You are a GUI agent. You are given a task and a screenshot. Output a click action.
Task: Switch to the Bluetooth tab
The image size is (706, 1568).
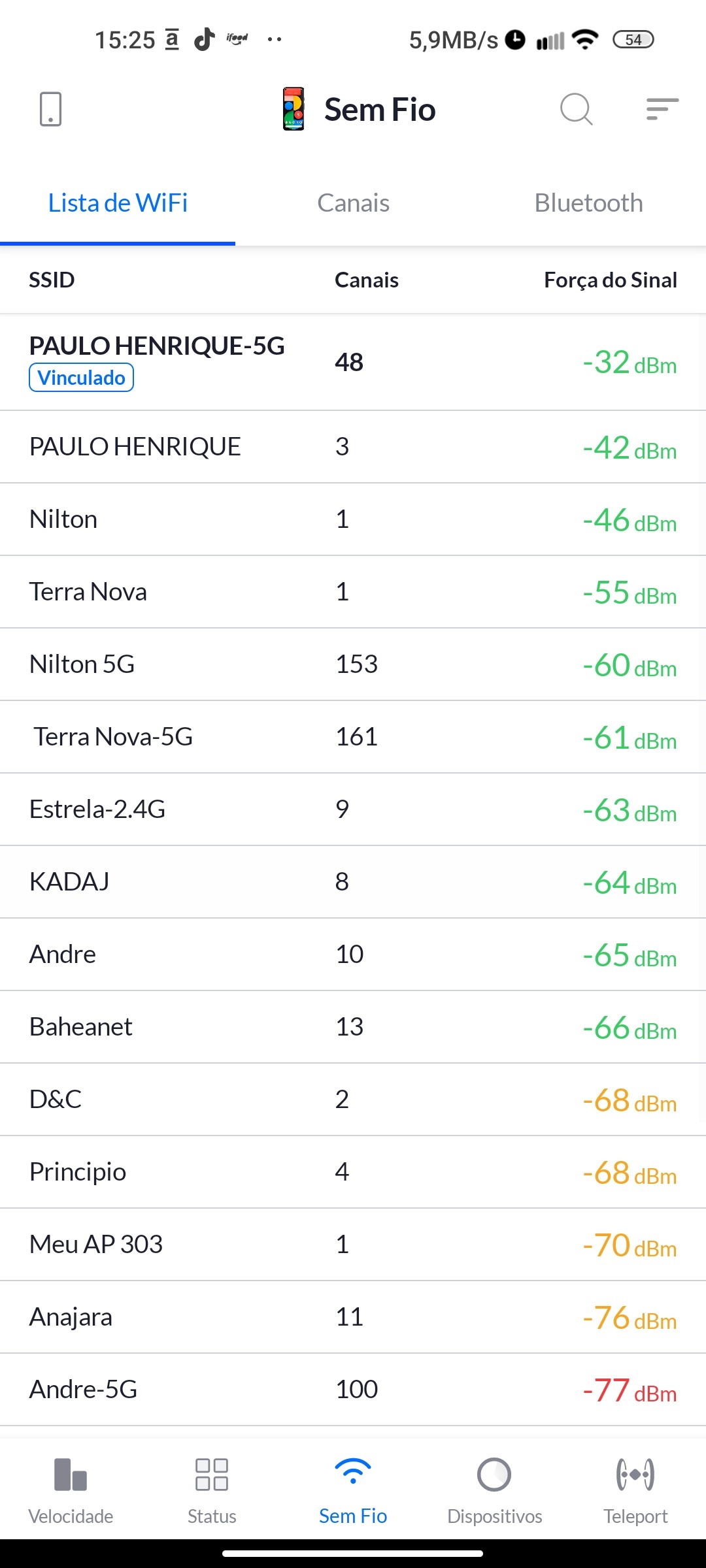[x=588, y=203]
